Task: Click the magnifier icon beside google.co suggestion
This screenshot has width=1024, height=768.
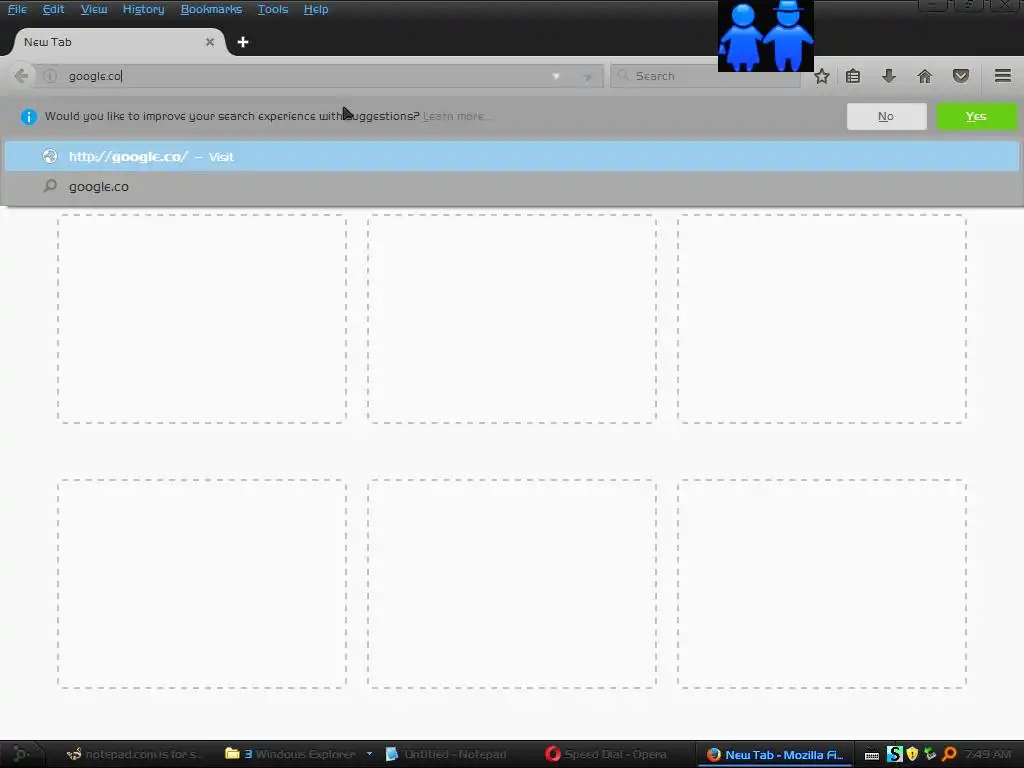Action: pos(50,186)
